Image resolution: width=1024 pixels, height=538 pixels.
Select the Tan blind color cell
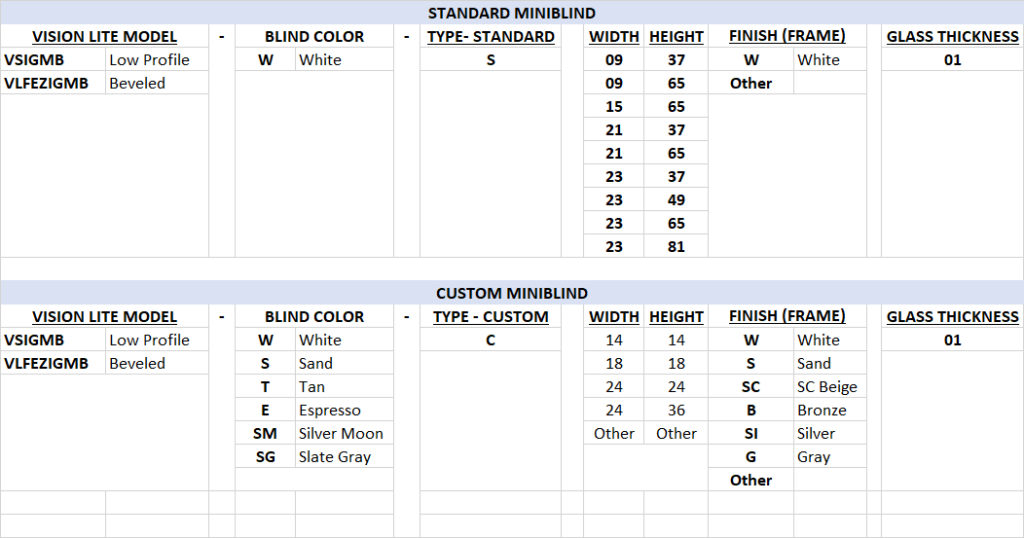[x=312, y=387]
